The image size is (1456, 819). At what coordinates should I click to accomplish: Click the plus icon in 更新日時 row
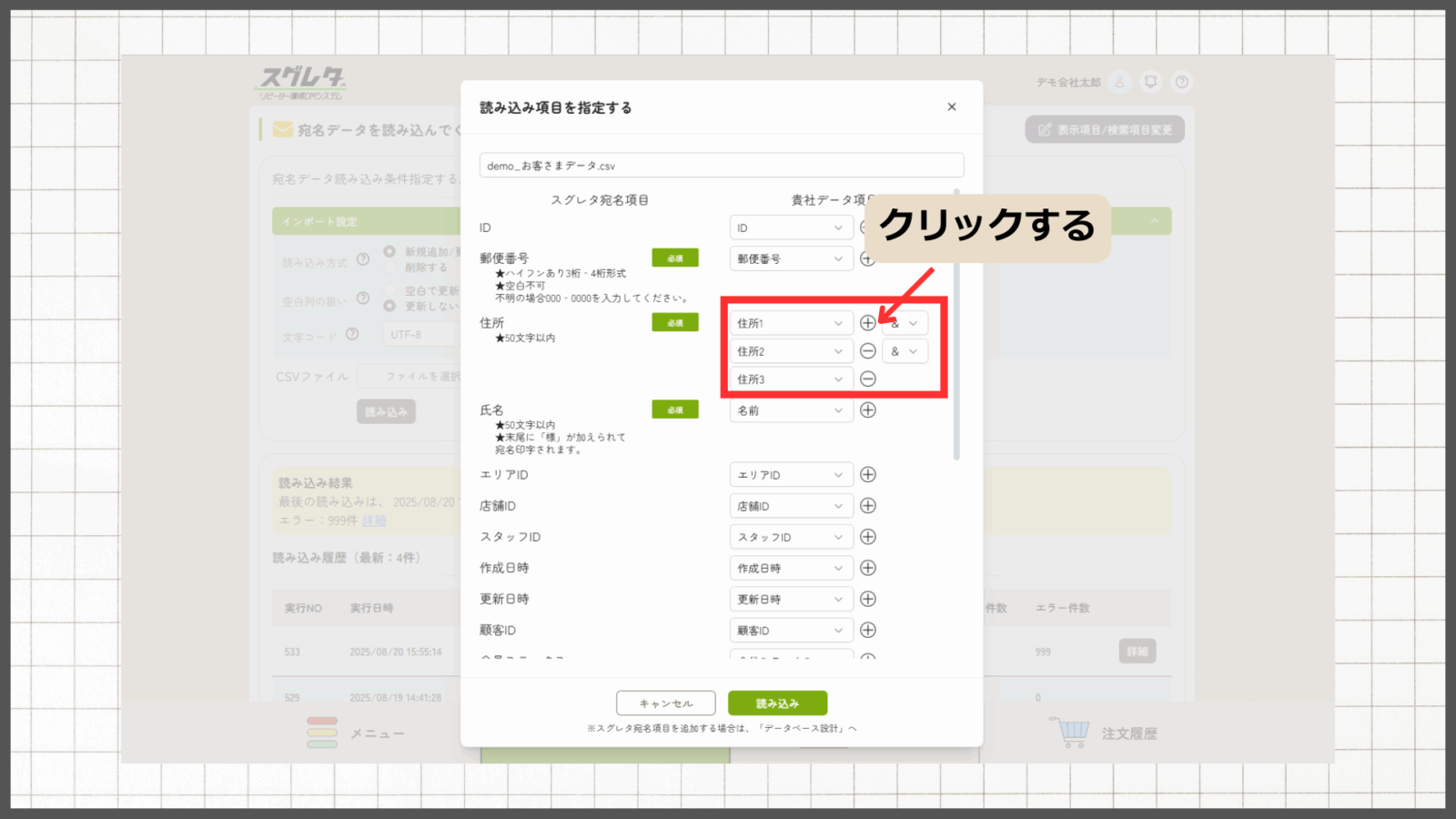coord(868,599)
